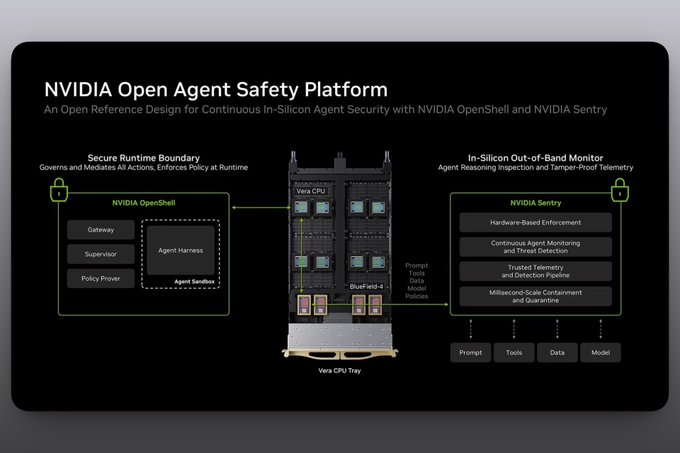Select the Policy Prover box
The width and height of the screenshot is (680, 453).
[101, 278]
